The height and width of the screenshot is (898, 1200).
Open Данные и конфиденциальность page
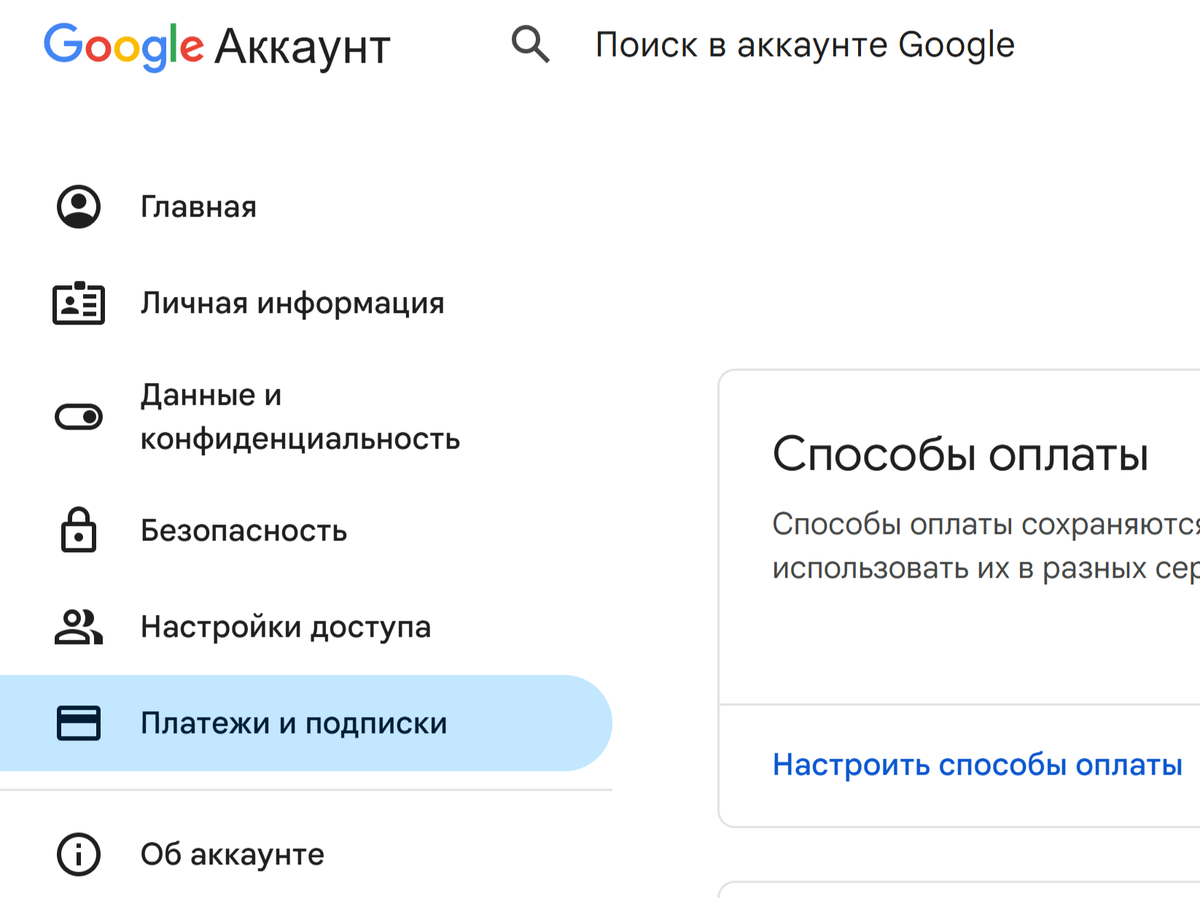tap(299, 417)
